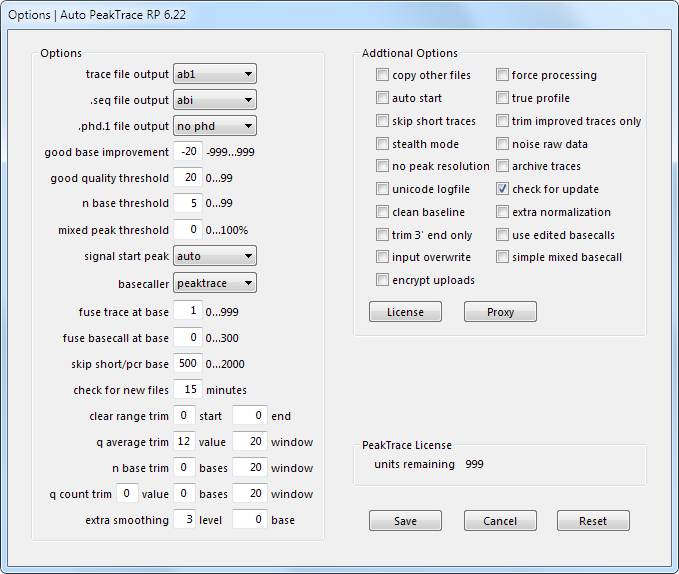This screenshot has height=574, width=679.
Task: Open the Proxy settings button
Action: pos(500,312)
